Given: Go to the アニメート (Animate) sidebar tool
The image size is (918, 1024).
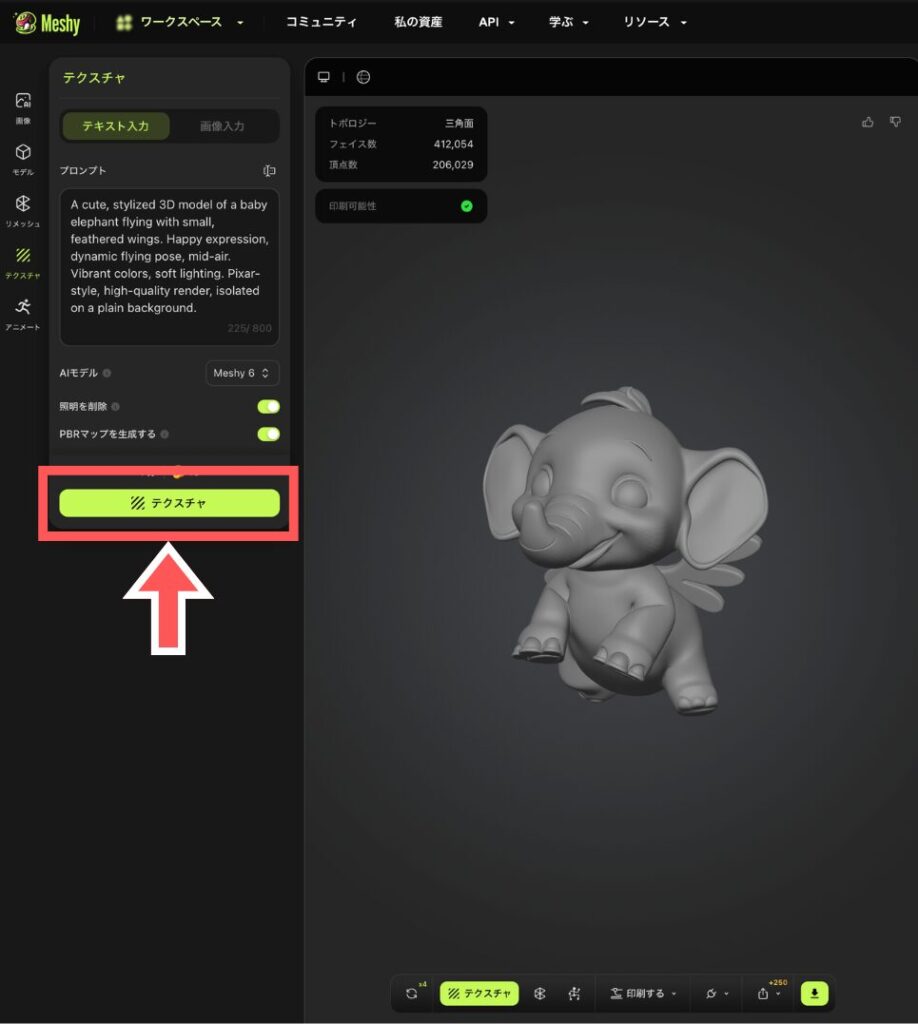Looking at the screenshot, I should tap(23, 313).
